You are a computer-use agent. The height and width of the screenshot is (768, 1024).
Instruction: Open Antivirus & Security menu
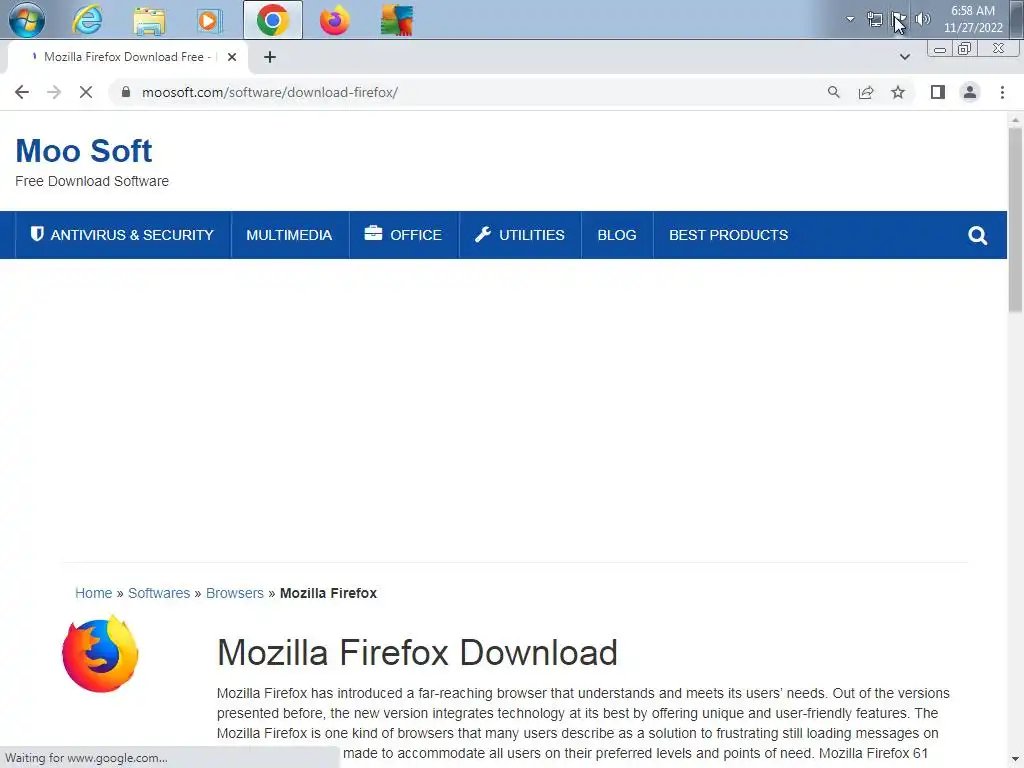[x=122, y=235]
